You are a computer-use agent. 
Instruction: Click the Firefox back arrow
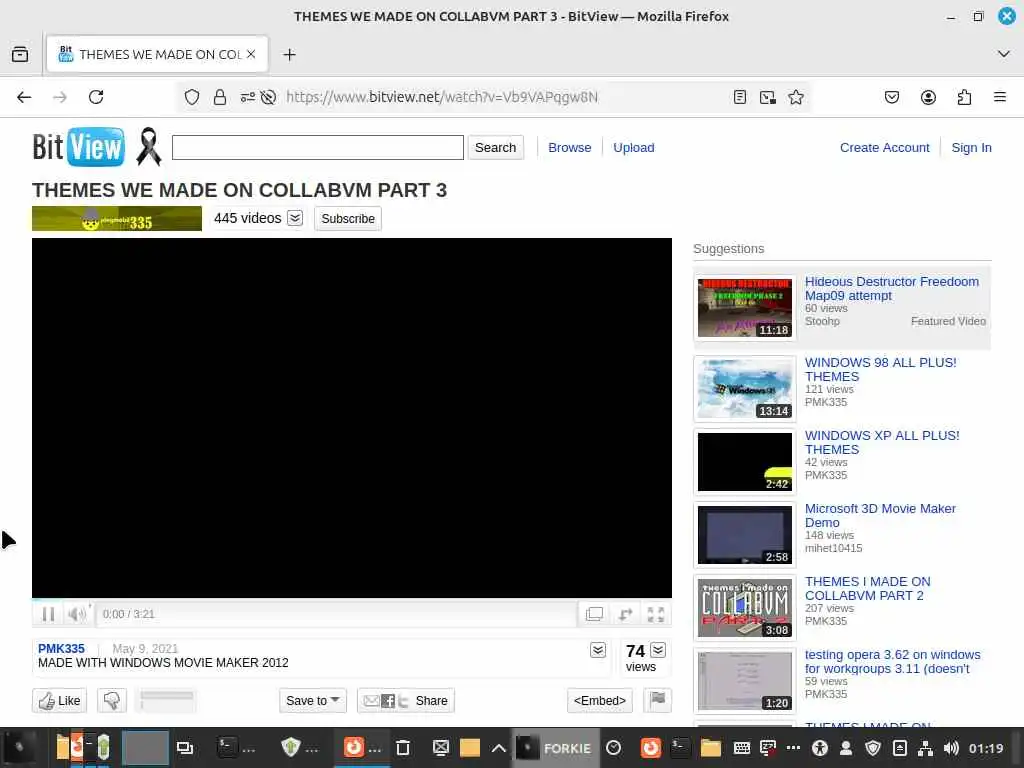pos(24,97)
